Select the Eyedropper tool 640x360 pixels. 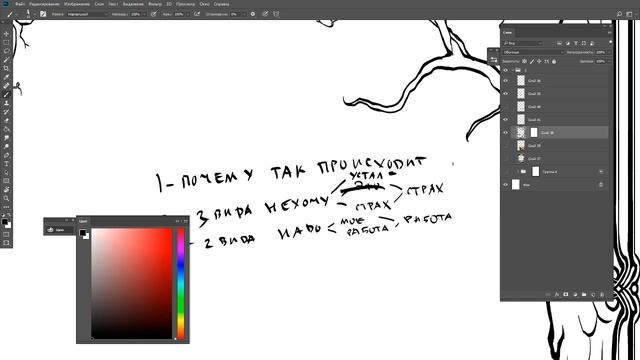6,77
